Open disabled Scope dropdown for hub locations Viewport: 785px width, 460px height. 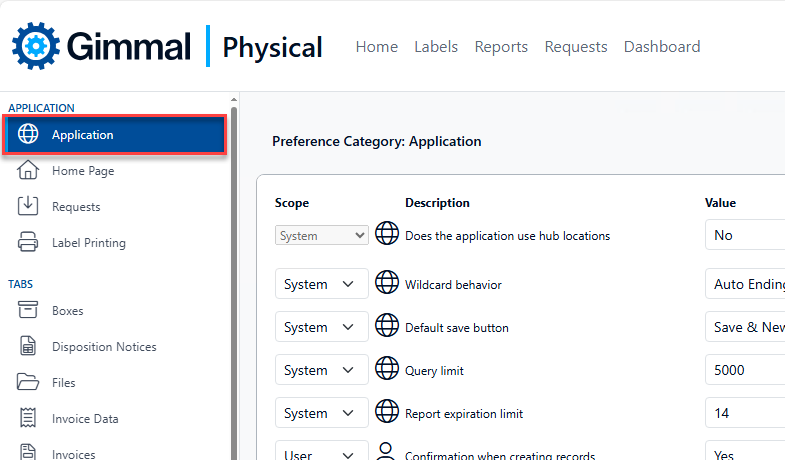[x=321, y=235]
